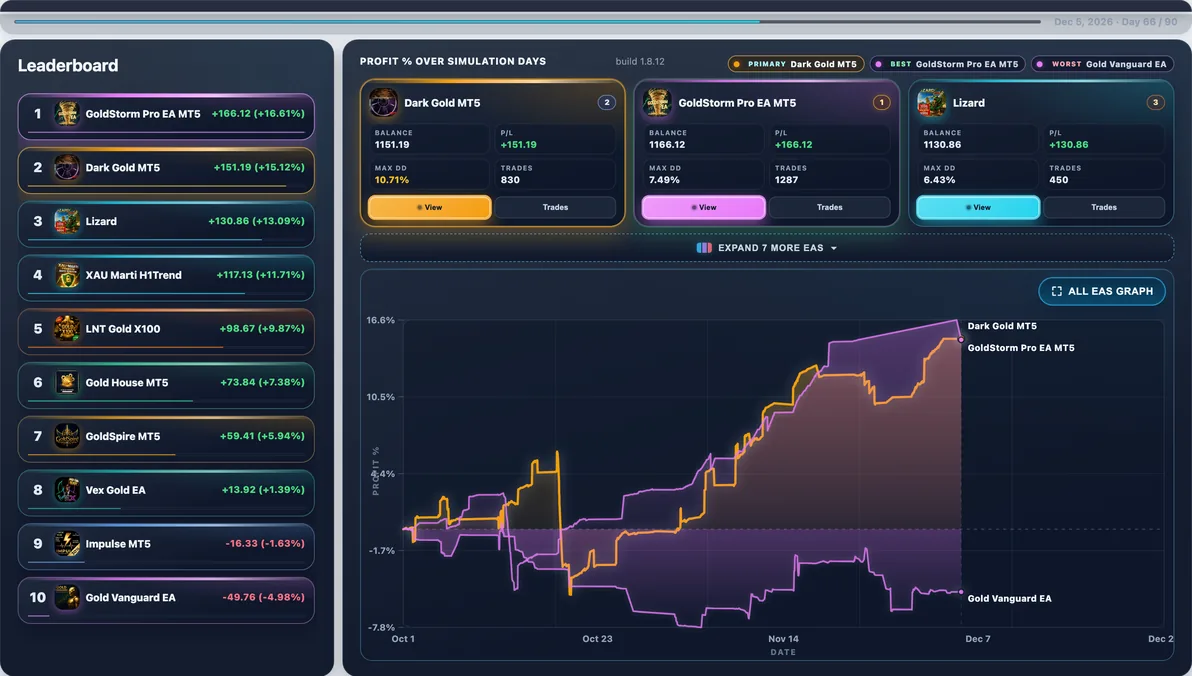Open Trades for Dark Gold MT5 card
This screenshot has width=1192, height=676.
555,208
